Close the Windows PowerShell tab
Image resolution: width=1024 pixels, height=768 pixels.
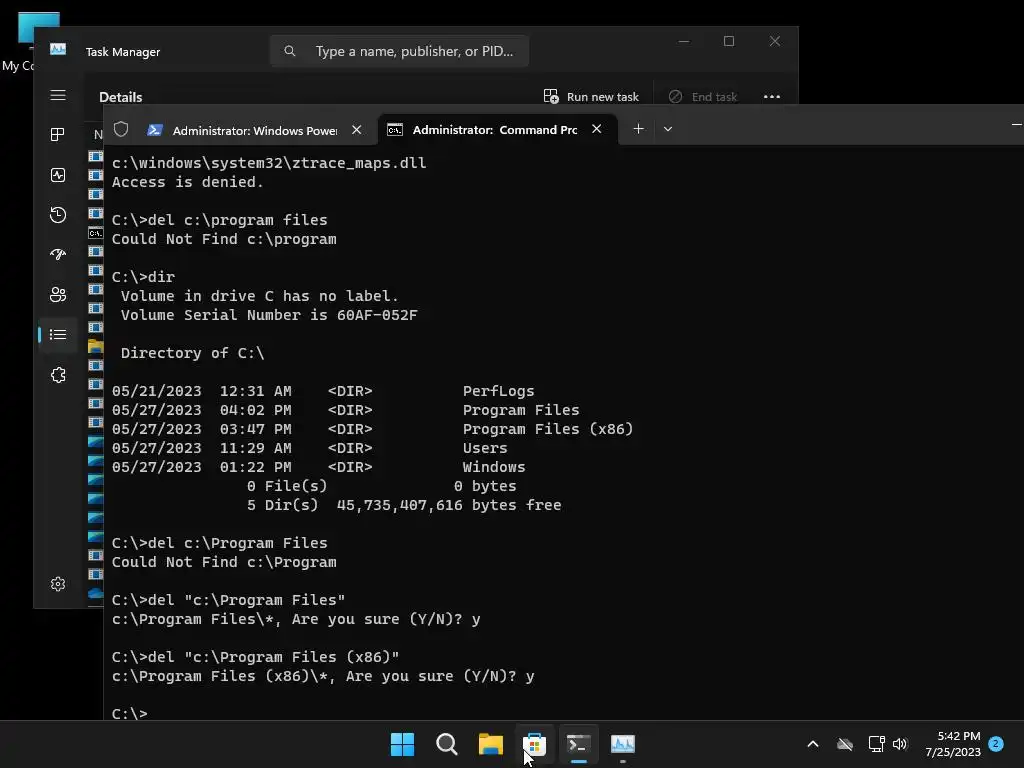(x=357, y=130)
